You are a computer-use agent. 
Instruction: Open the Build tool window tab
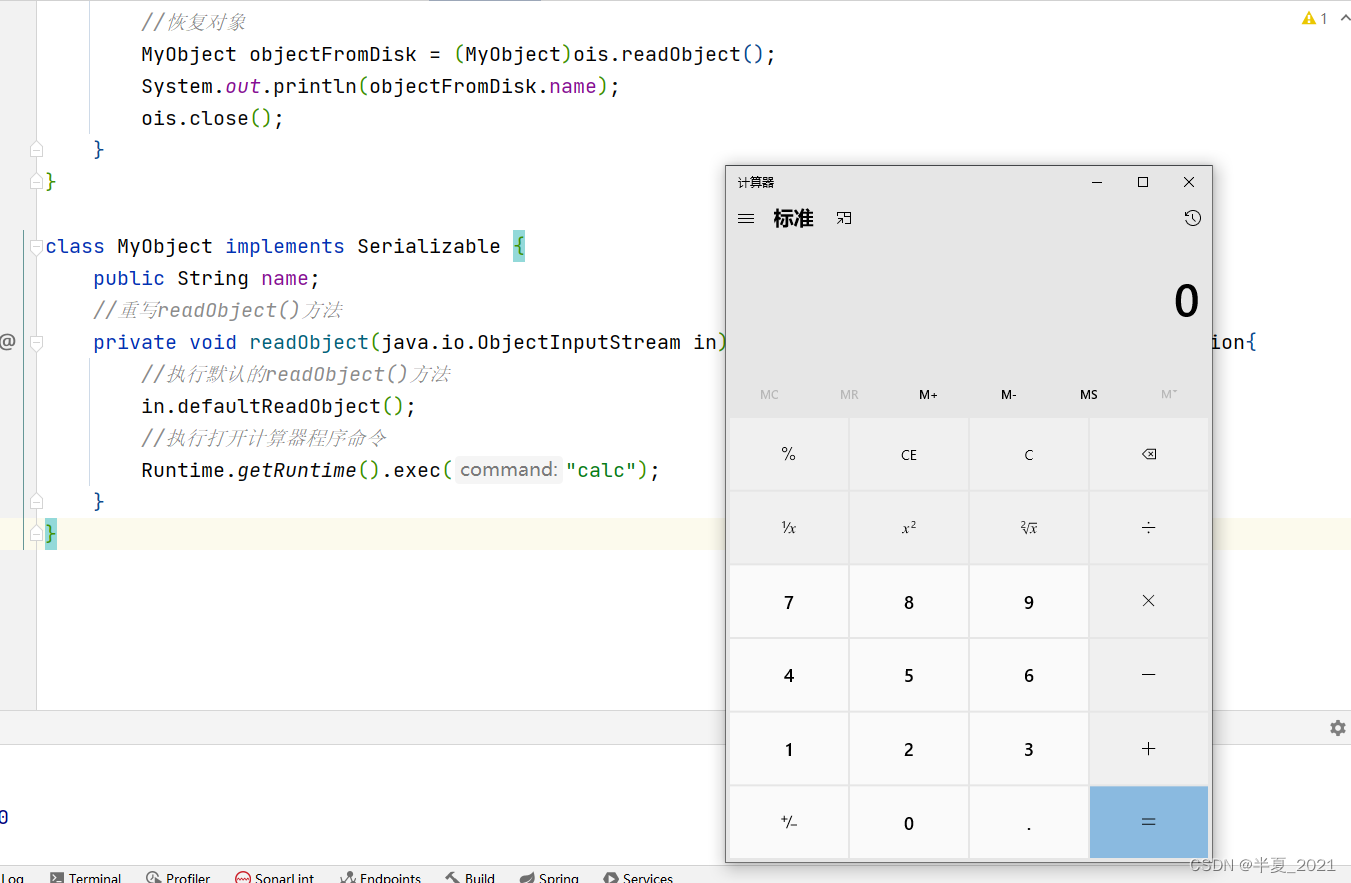tap(470, 877)
